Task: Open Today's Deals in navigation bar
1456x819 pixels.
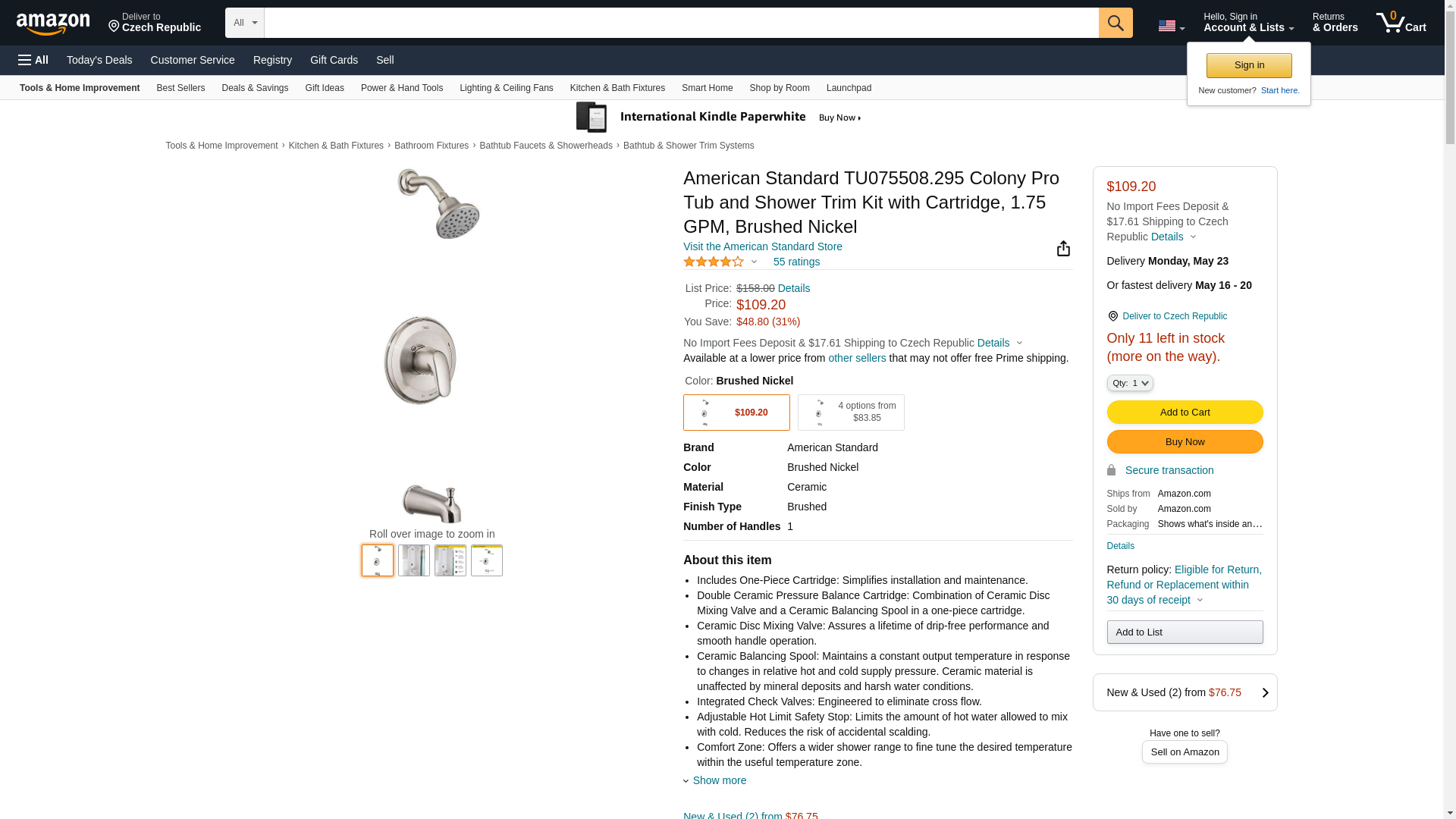Action: click(99, 60)
